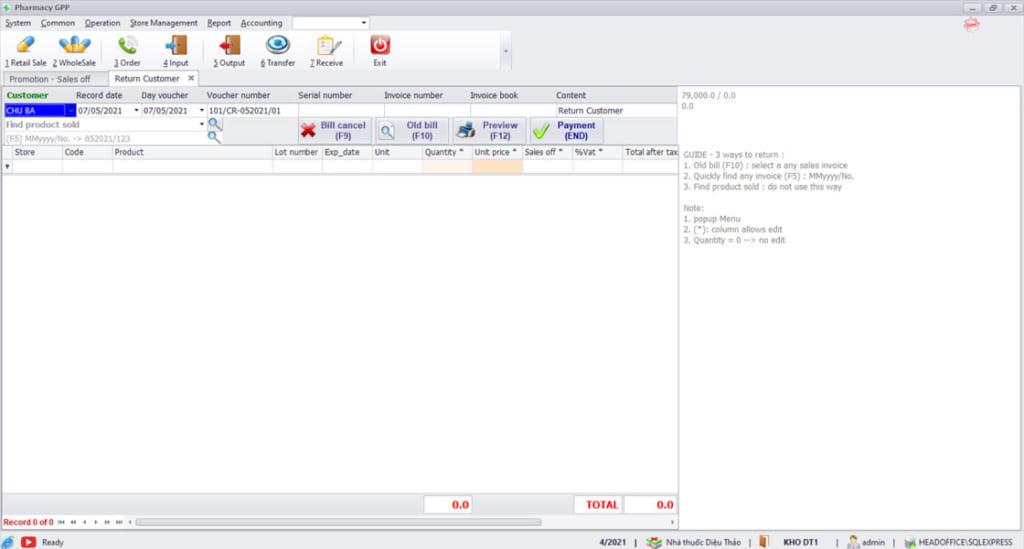Click the Payment (END) button

pyautogui.click(x=566, y=130)
